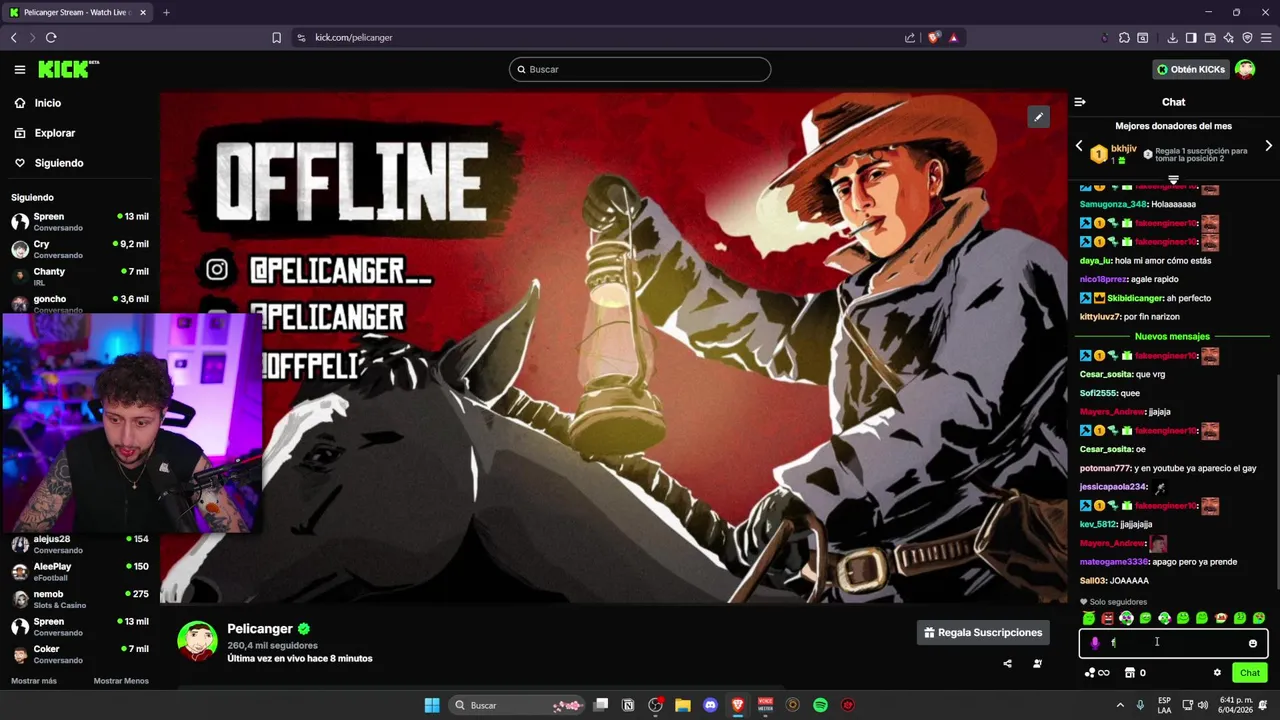Insert the first green horned emote
The image size is (1280, 720).
coord(1089,618)
